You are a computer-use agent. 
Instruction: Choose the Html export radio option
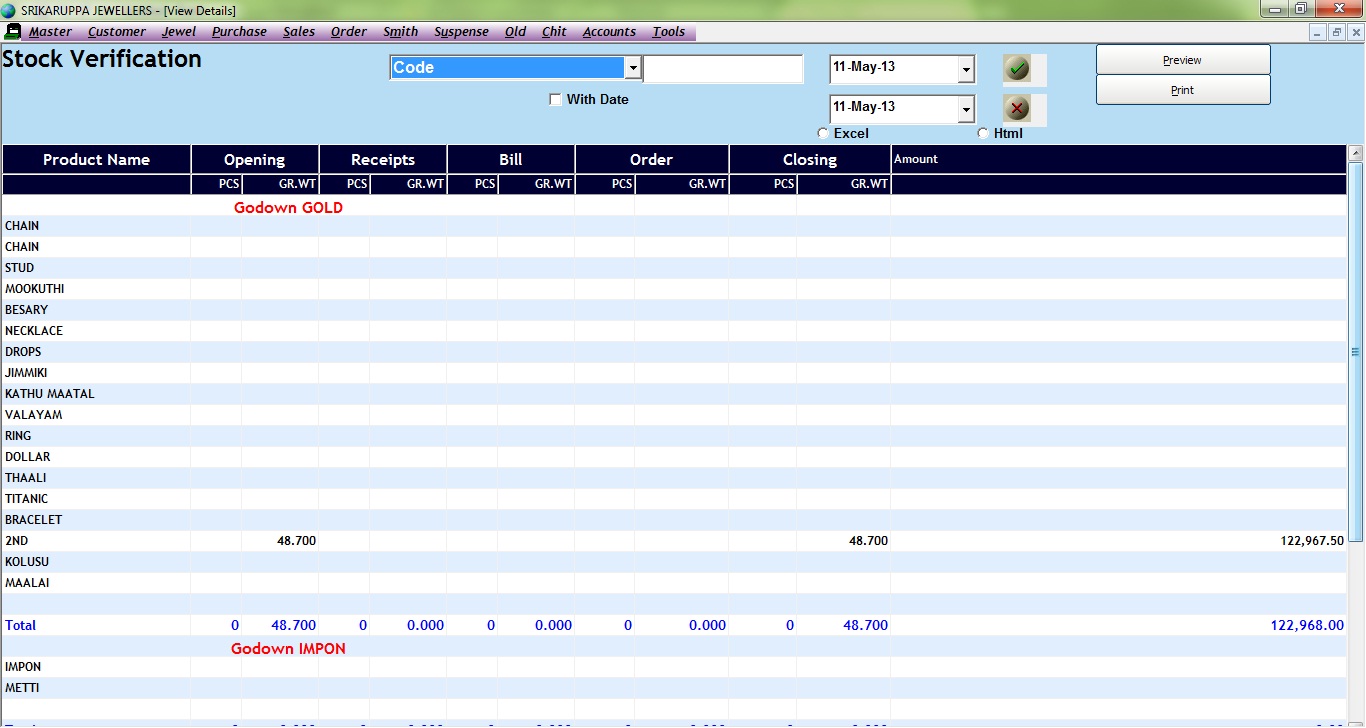(x=983, y=134)
